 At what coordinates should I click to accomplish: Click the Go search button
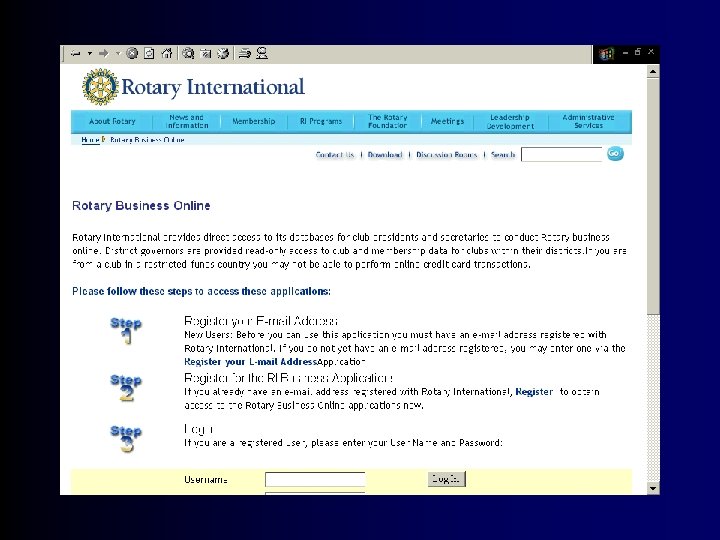pos(615,154)
